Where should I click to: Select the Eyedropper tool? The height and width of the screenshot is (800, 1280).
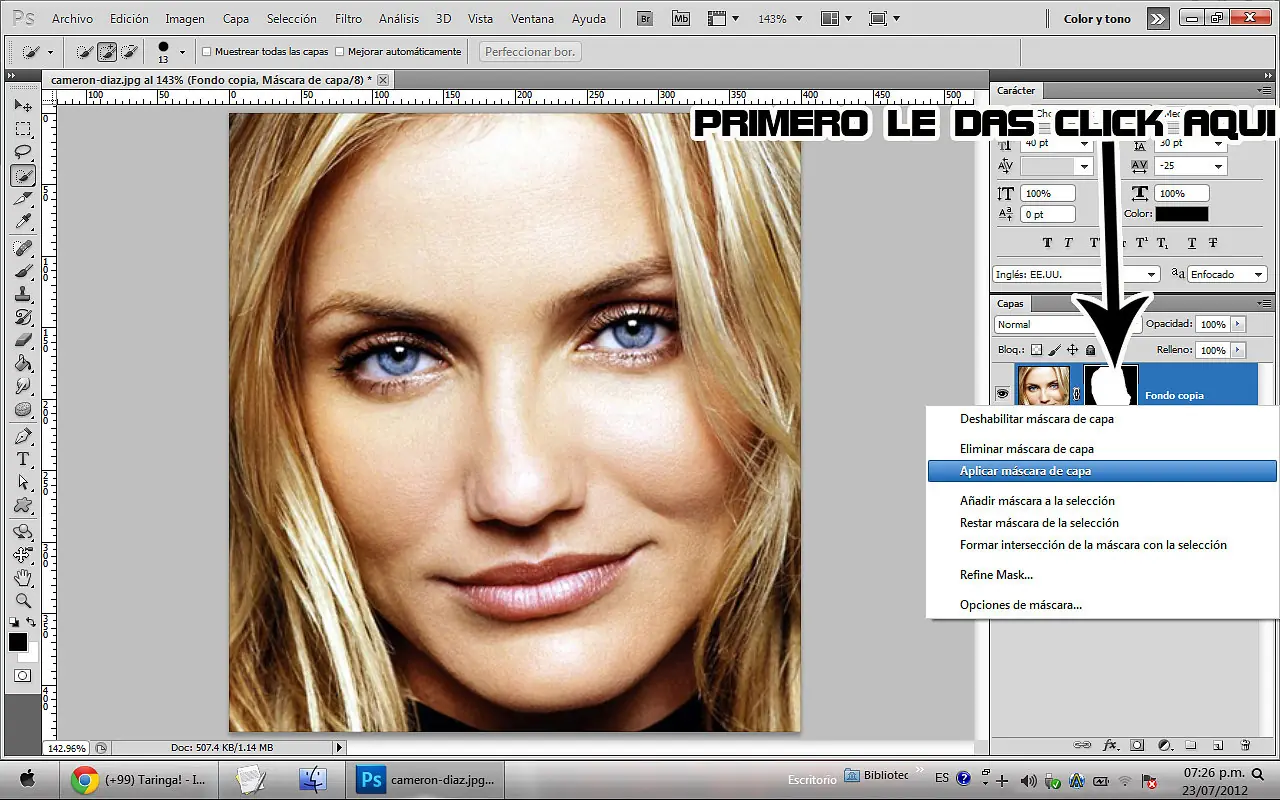pos(23,221)
